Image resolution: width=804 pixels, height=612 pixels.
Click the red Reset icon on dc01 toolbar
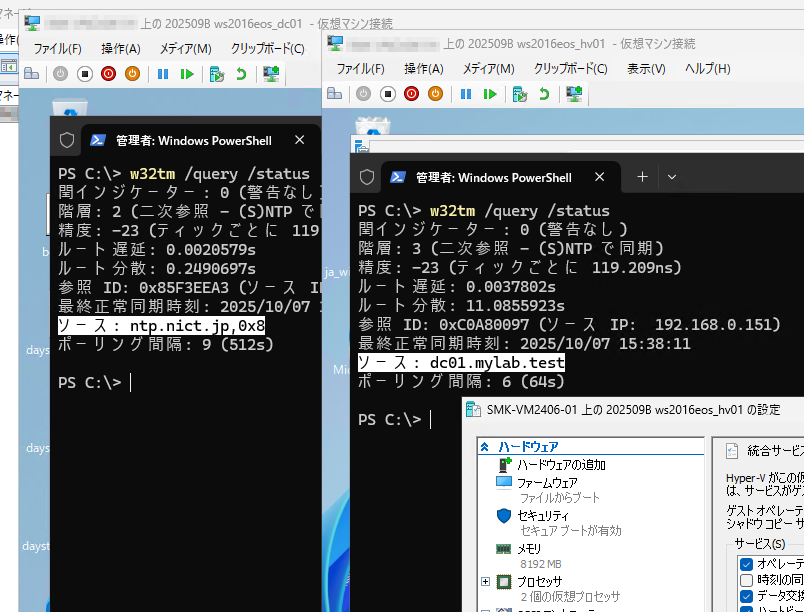click(109, 73)
